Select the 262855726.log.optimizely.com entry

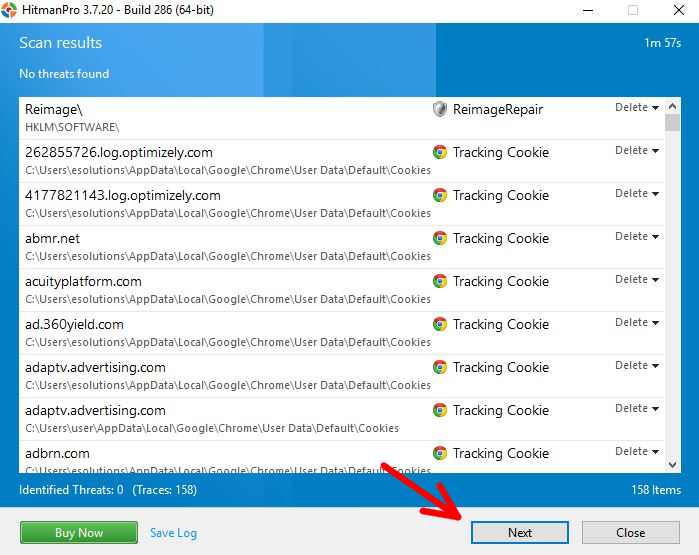[341, 161]
